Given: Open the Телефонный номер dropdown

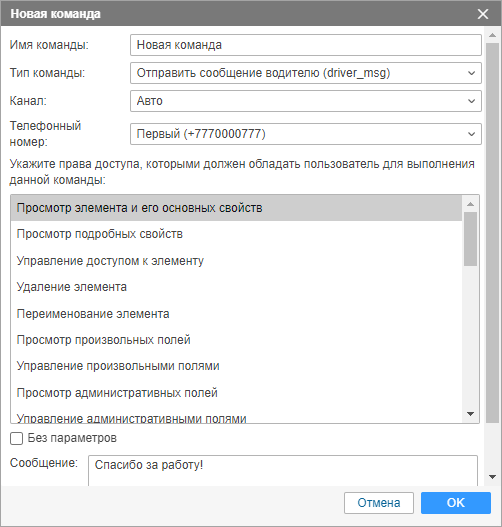Looking at the screenshot, I should coord(306,134).
